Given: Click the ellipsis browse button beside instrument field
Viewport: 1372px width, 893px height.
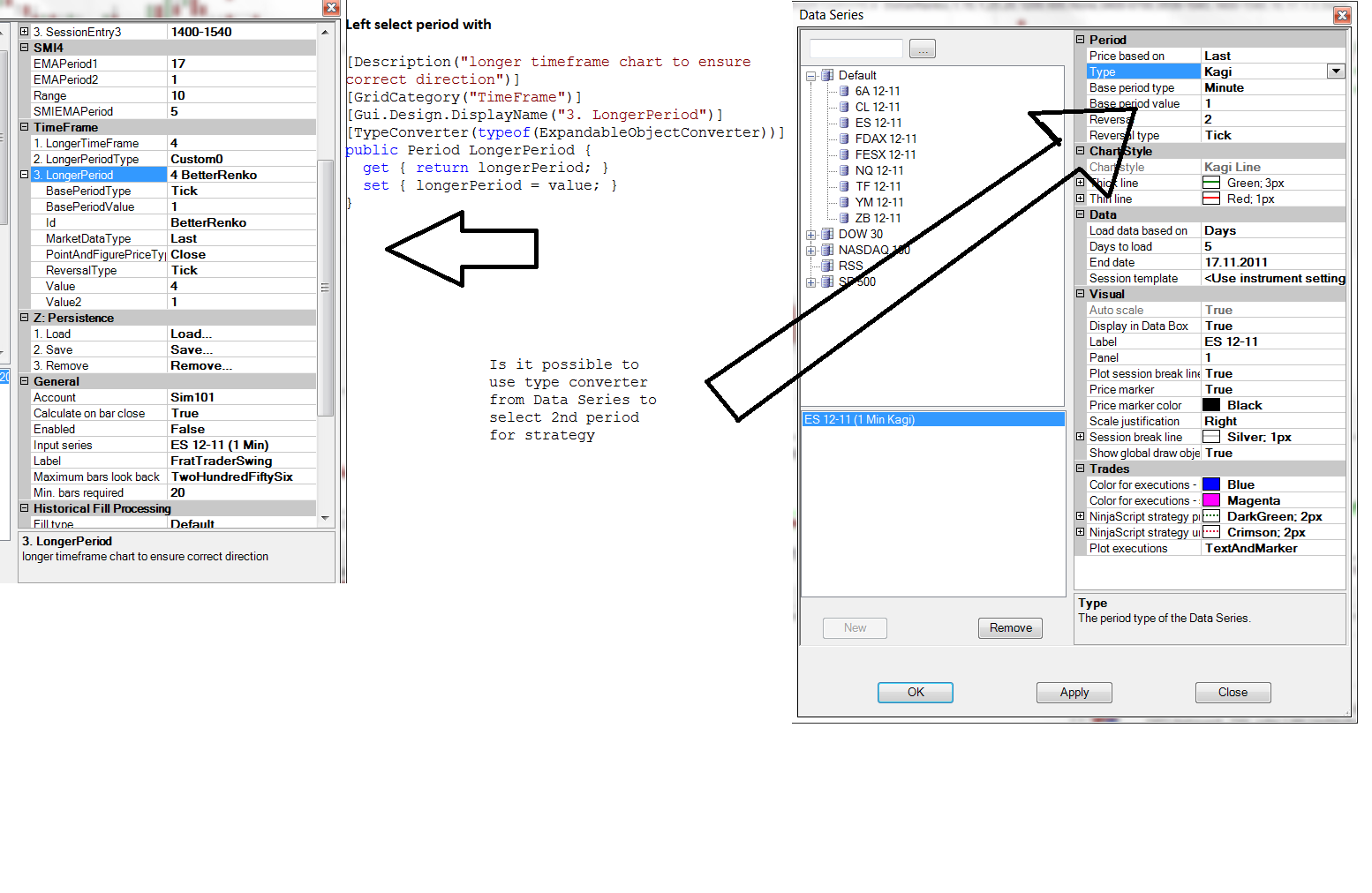Looking at the screenshot, I should pyautogui.click(x=923, y=49).
